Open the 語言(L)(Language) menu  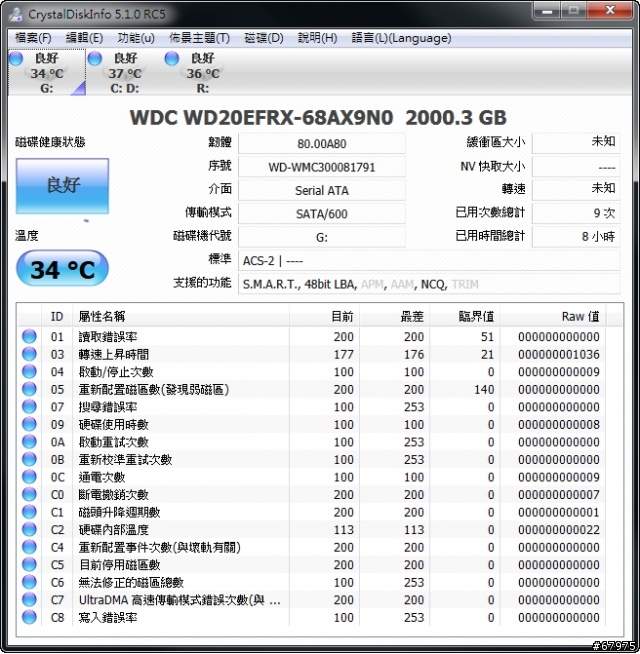pos(401,38)
